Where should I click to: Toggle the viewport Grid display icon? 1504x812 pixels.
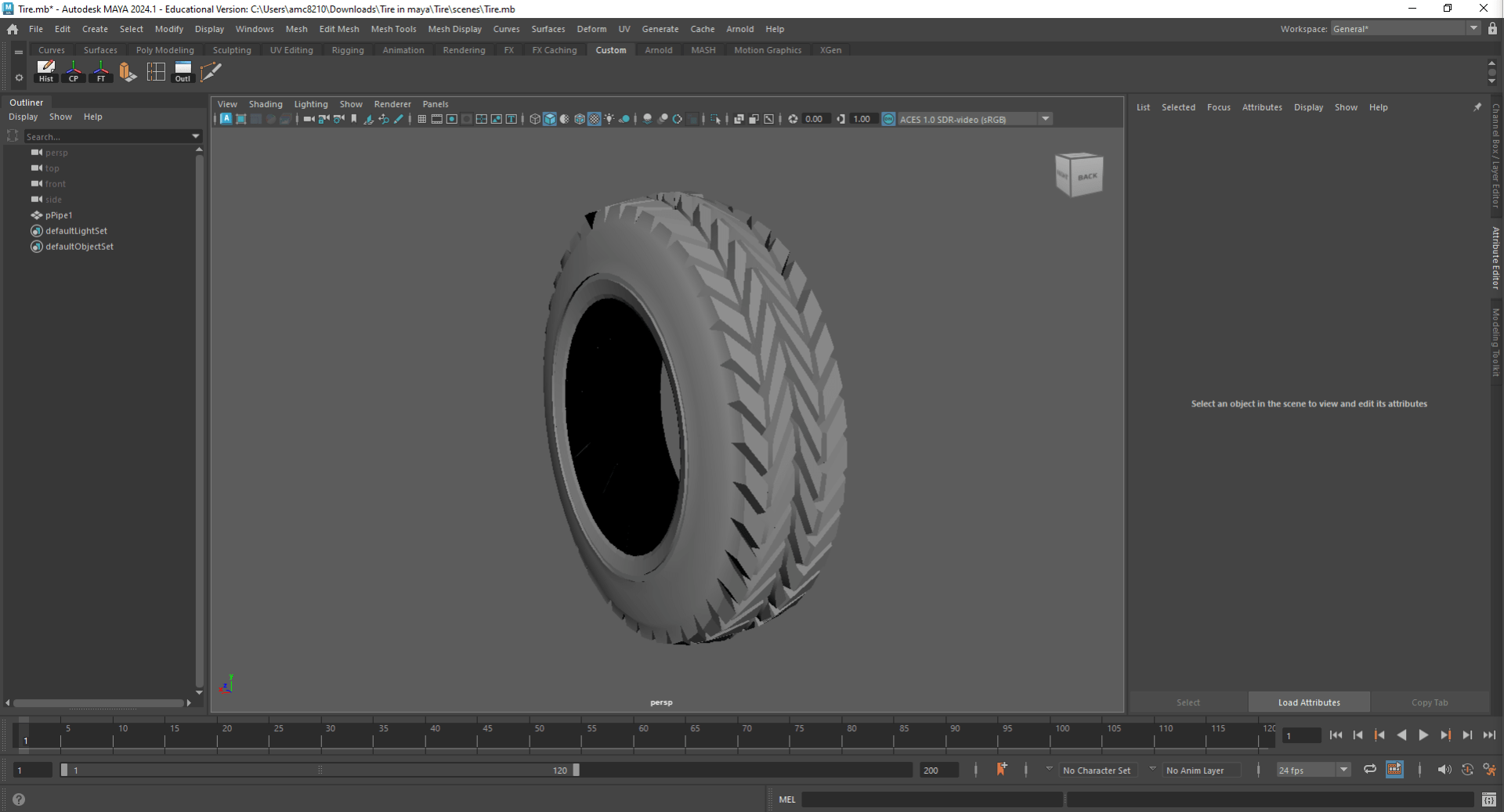point(421,119)
